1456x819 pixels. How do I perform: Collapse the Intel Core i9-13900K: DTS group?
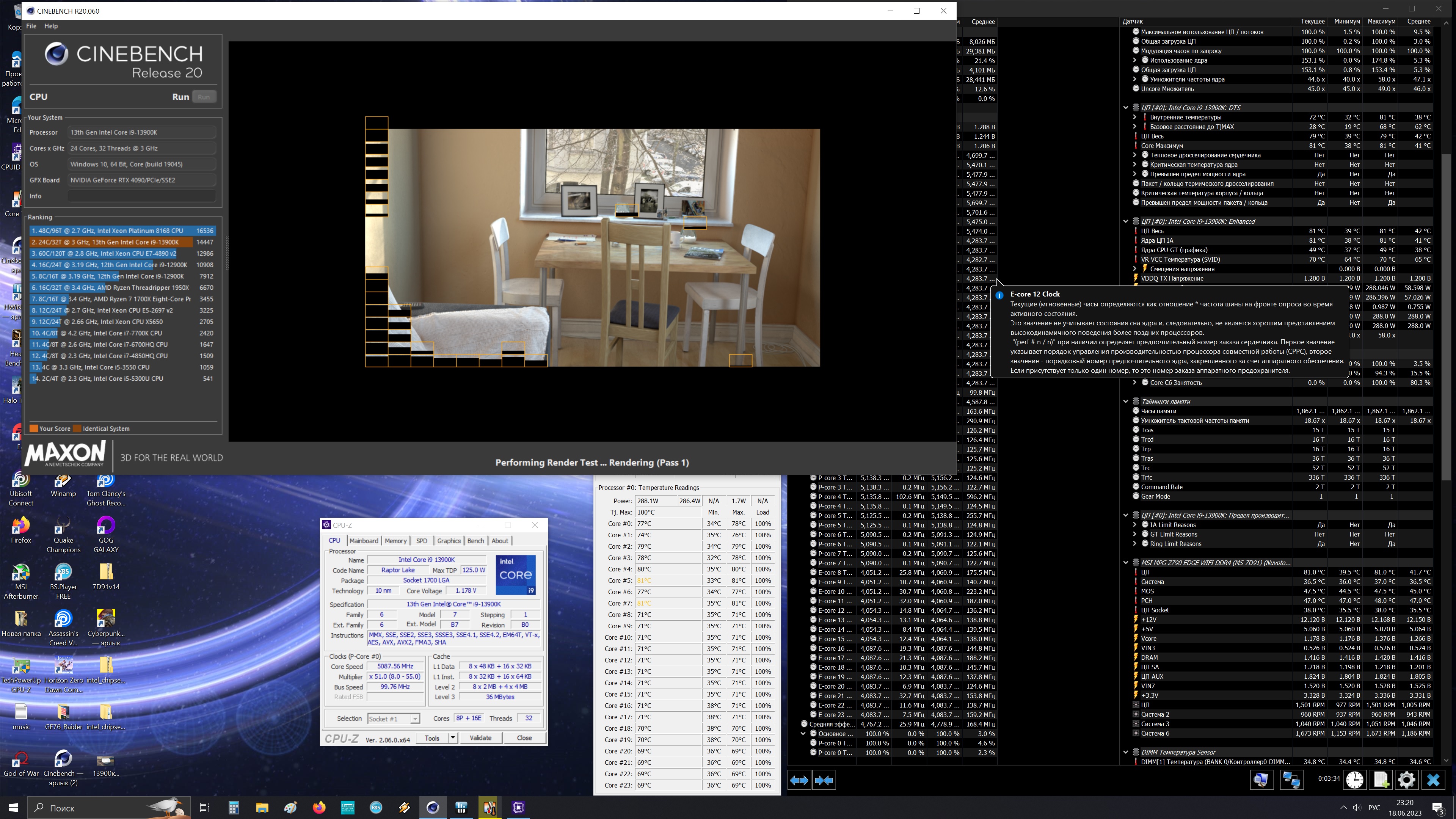[1125, 107]
